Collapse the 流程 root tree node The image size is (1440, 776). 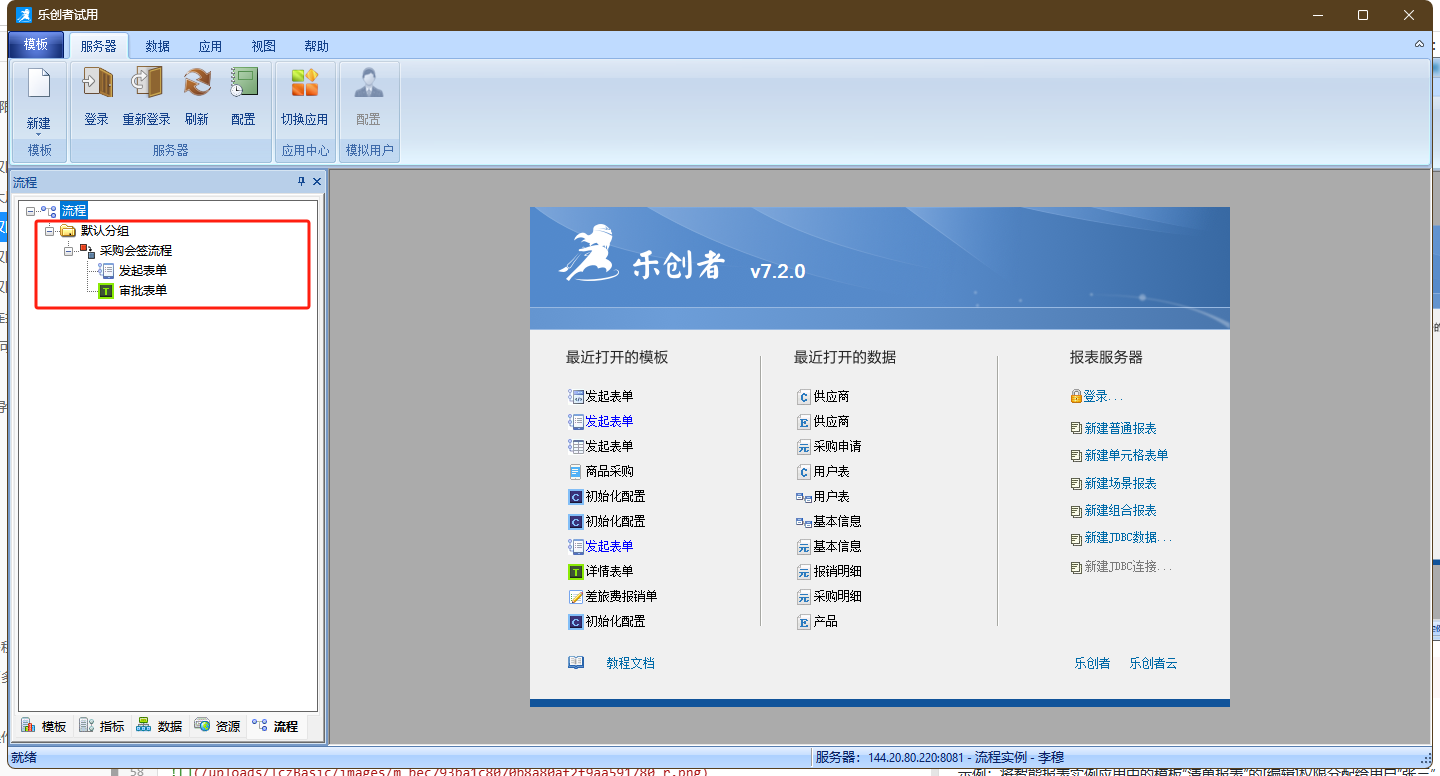(31, 211)
